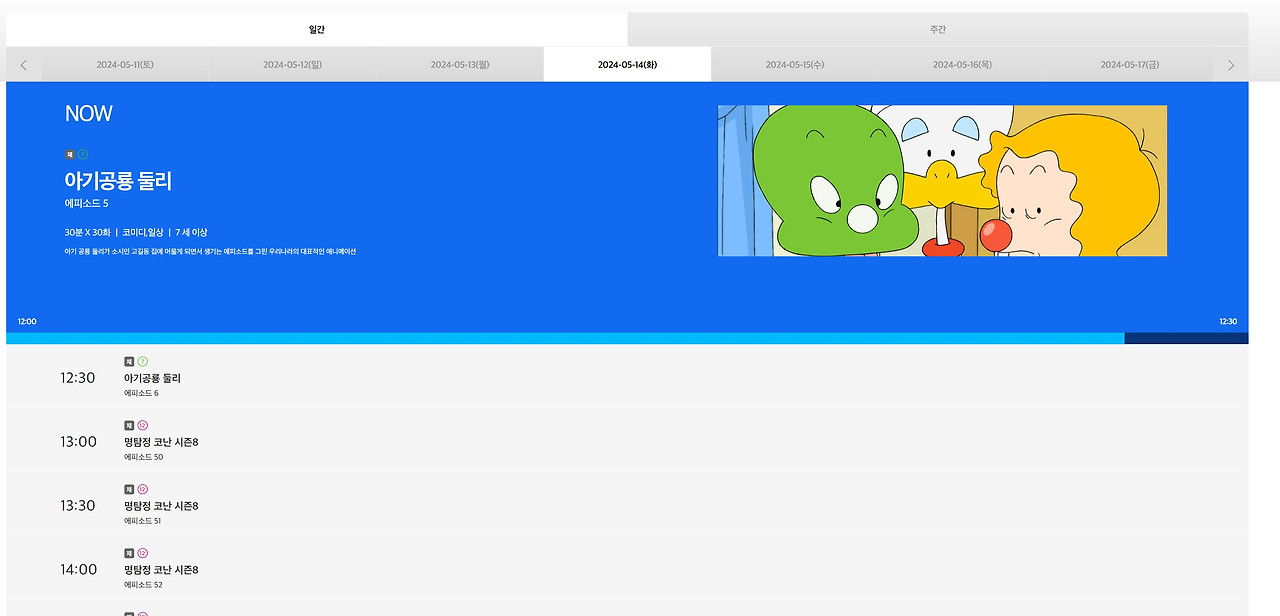Open 아기공룡 둘리 in the 12:30 row
Viewport: 1280px width, 616px height.
point(152,378)
